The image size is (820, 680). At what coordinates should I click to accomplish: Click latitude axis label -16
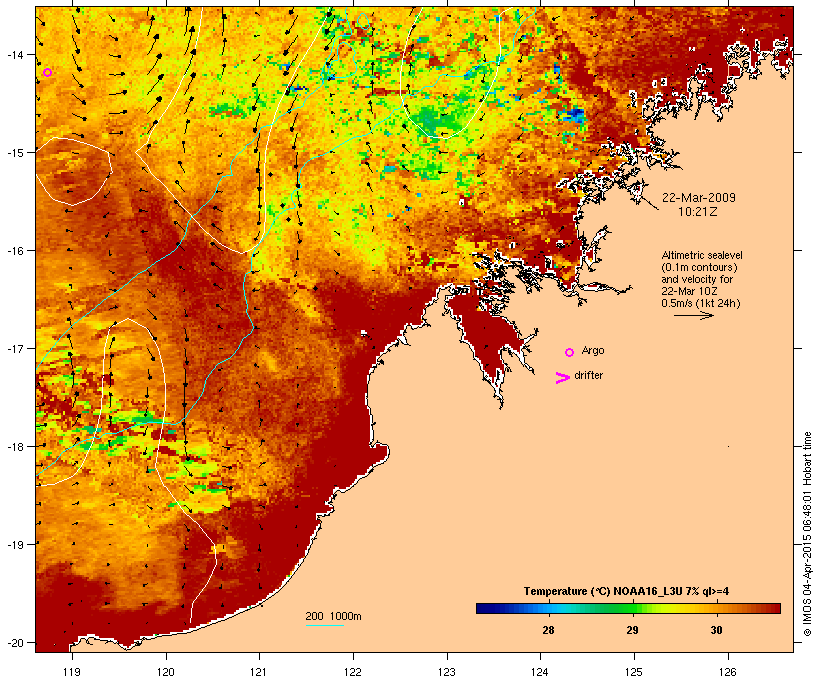tap(13, 251)
